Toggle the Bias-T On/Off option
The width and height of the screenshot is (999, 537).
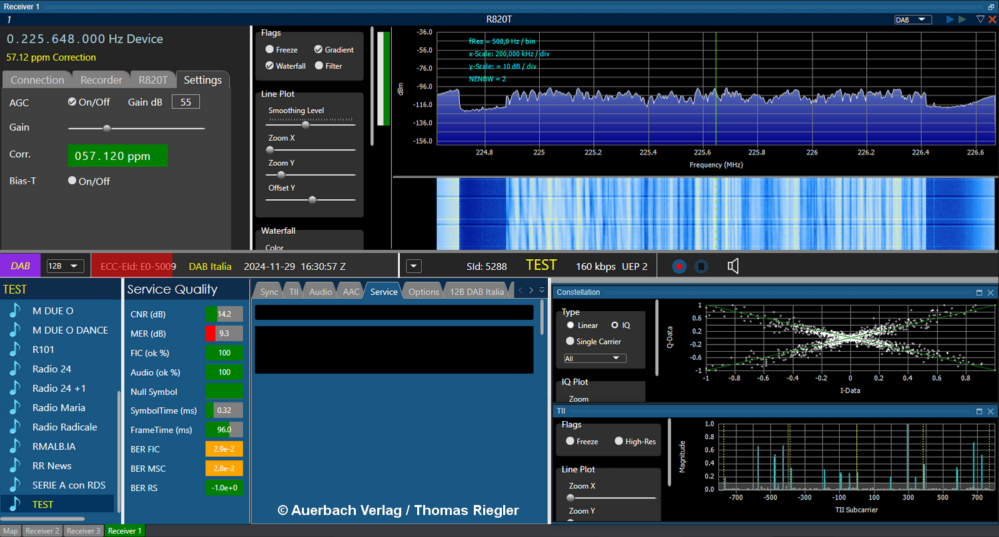72,181
